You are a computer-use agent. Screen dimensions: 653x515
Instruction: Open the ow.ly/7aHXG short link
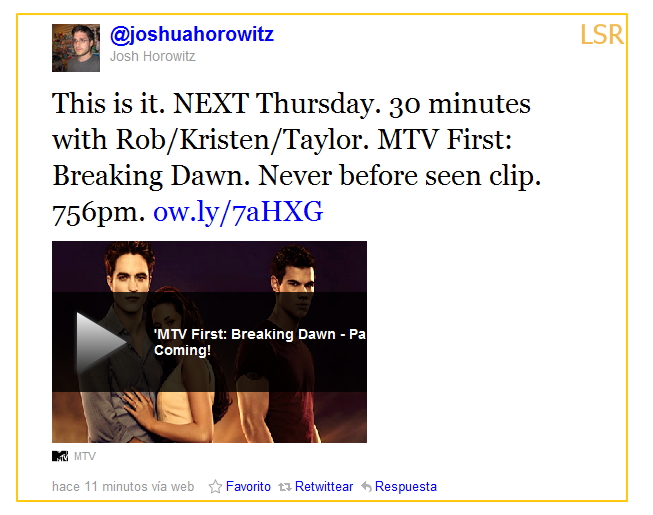238,211
